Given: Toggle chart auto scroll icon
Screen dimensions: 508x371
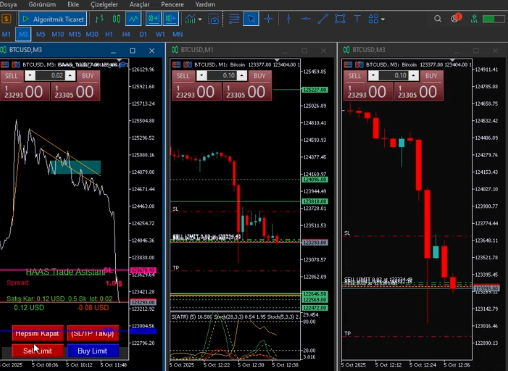Looking at the screenshot, I should (x=153, y=19).
